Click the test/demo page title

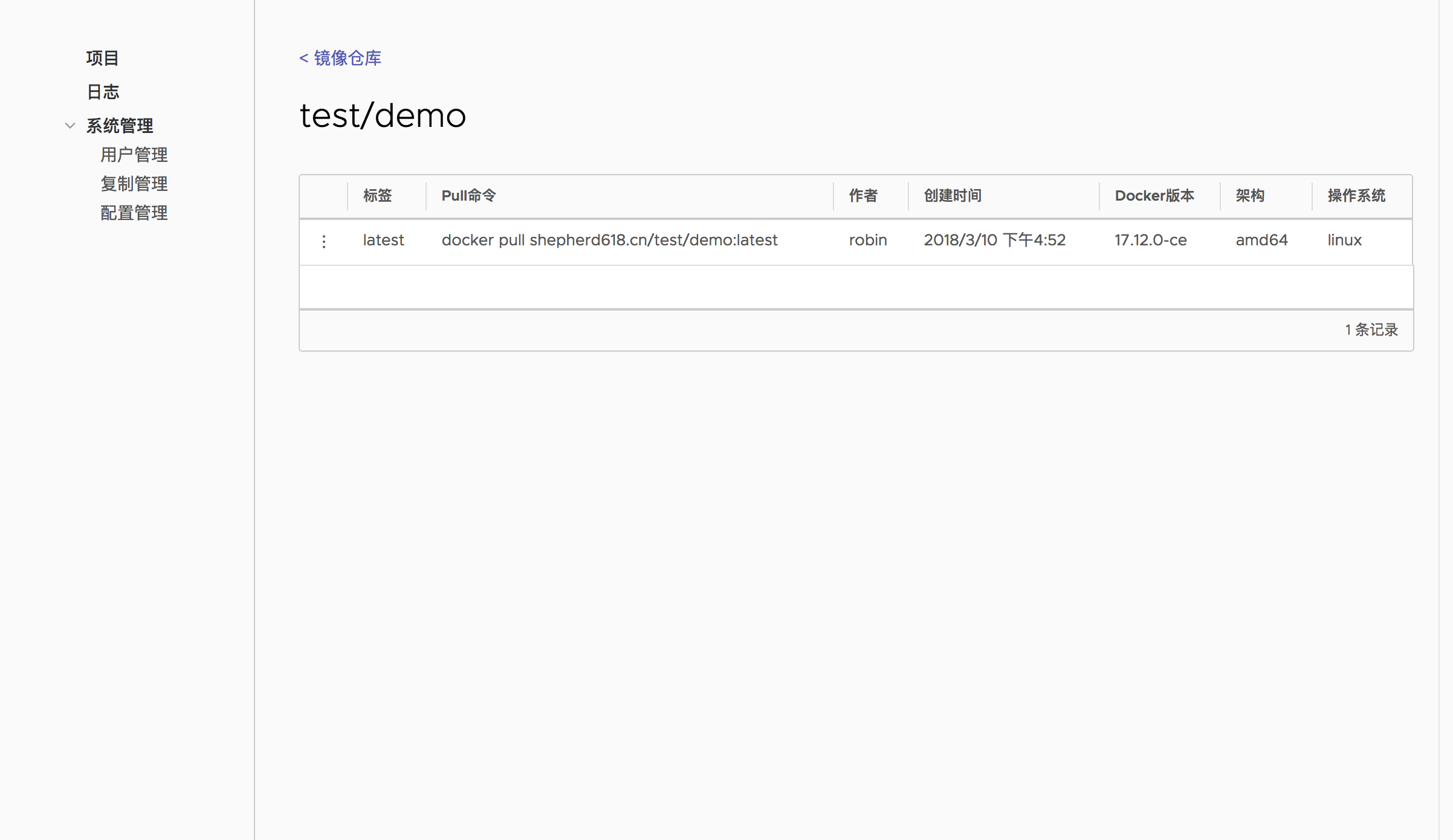click(x=383, y=115)
